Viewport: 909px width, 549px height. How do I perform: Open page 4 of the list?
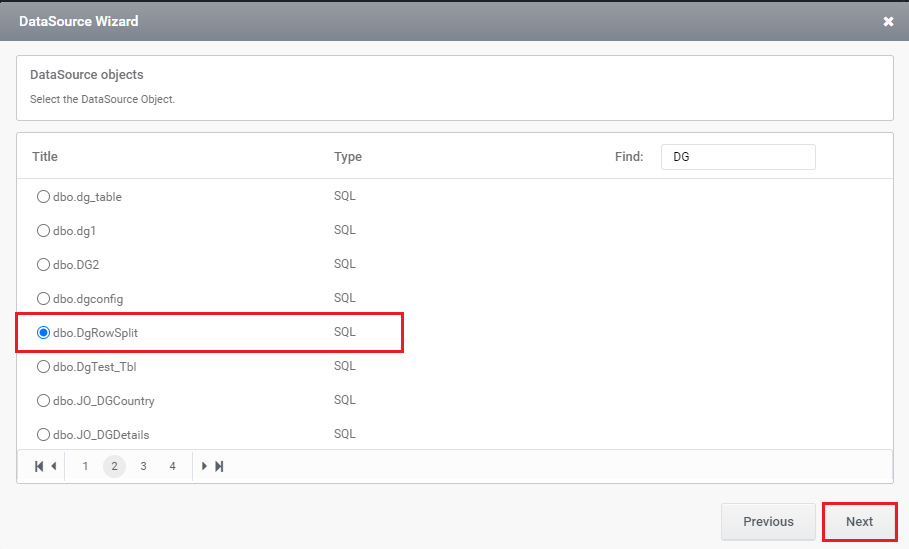pyautogui.click(x=172, y=466)
